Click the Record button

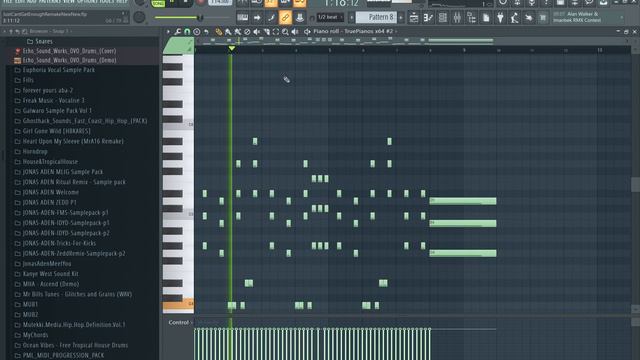pyautogui.click(x=200, y=2)
